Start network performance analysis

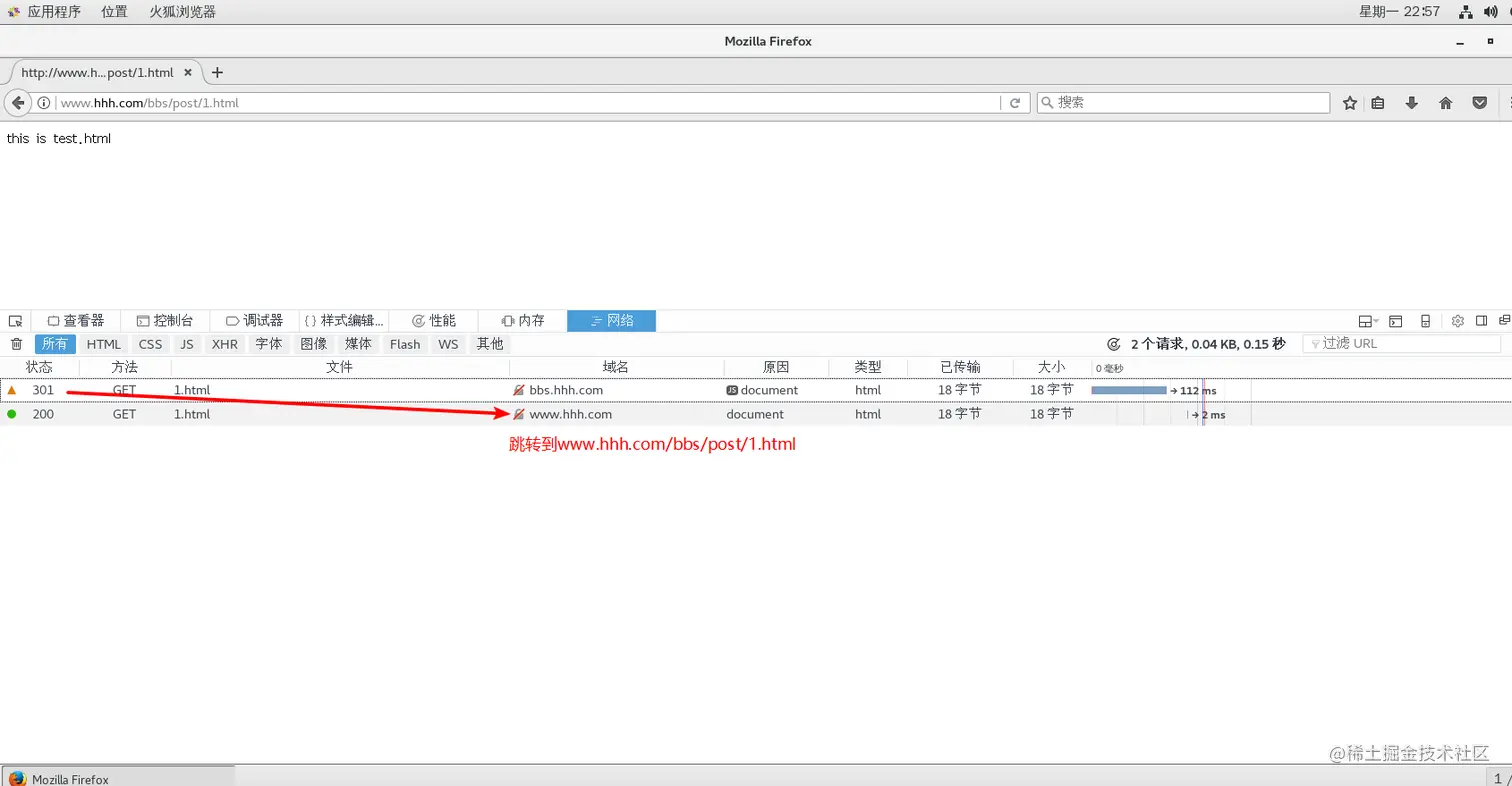tap(1114, 344)
